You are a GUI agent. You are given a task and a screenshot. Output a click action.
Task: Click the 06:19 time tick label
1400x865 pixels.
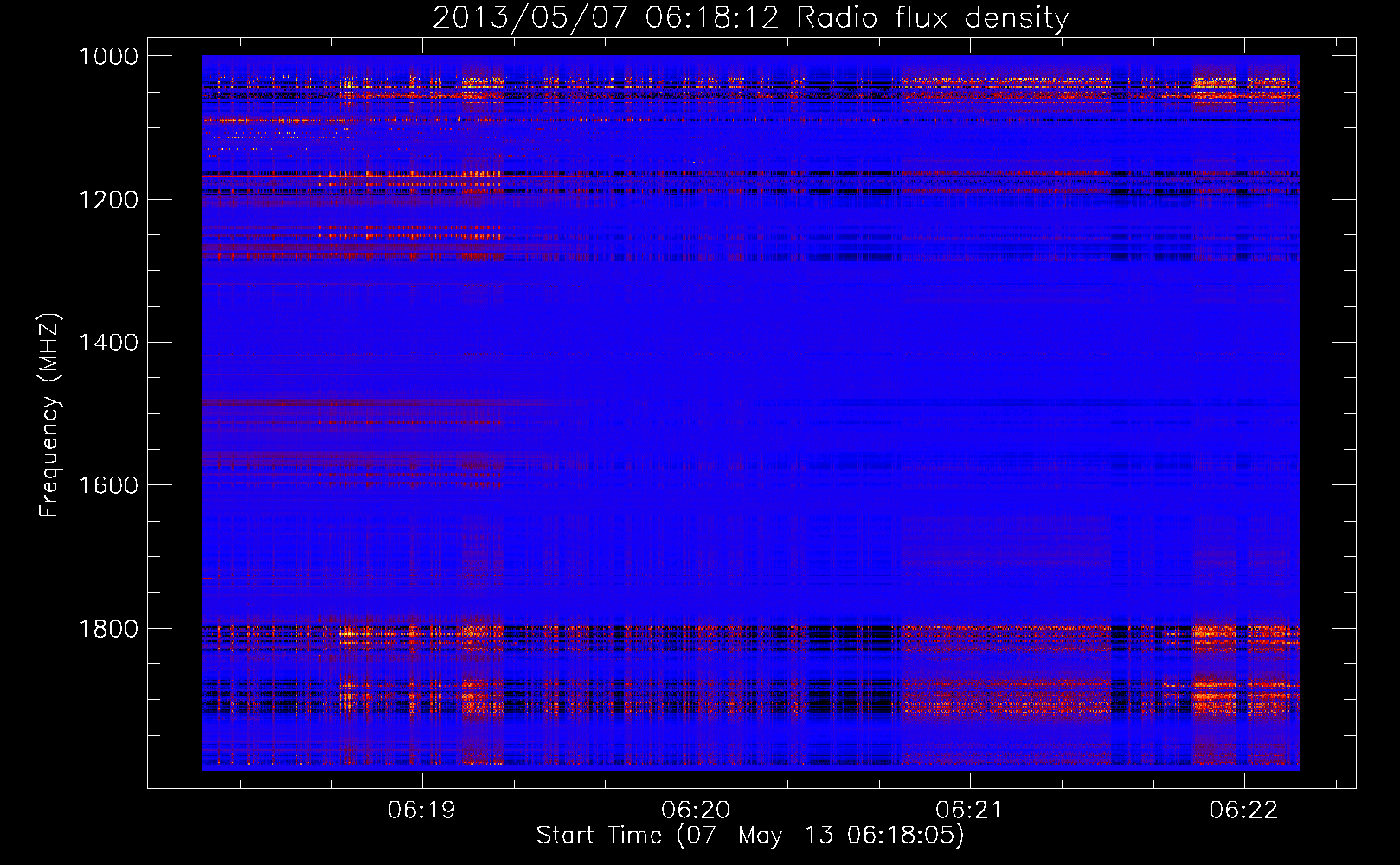point(421,811)
